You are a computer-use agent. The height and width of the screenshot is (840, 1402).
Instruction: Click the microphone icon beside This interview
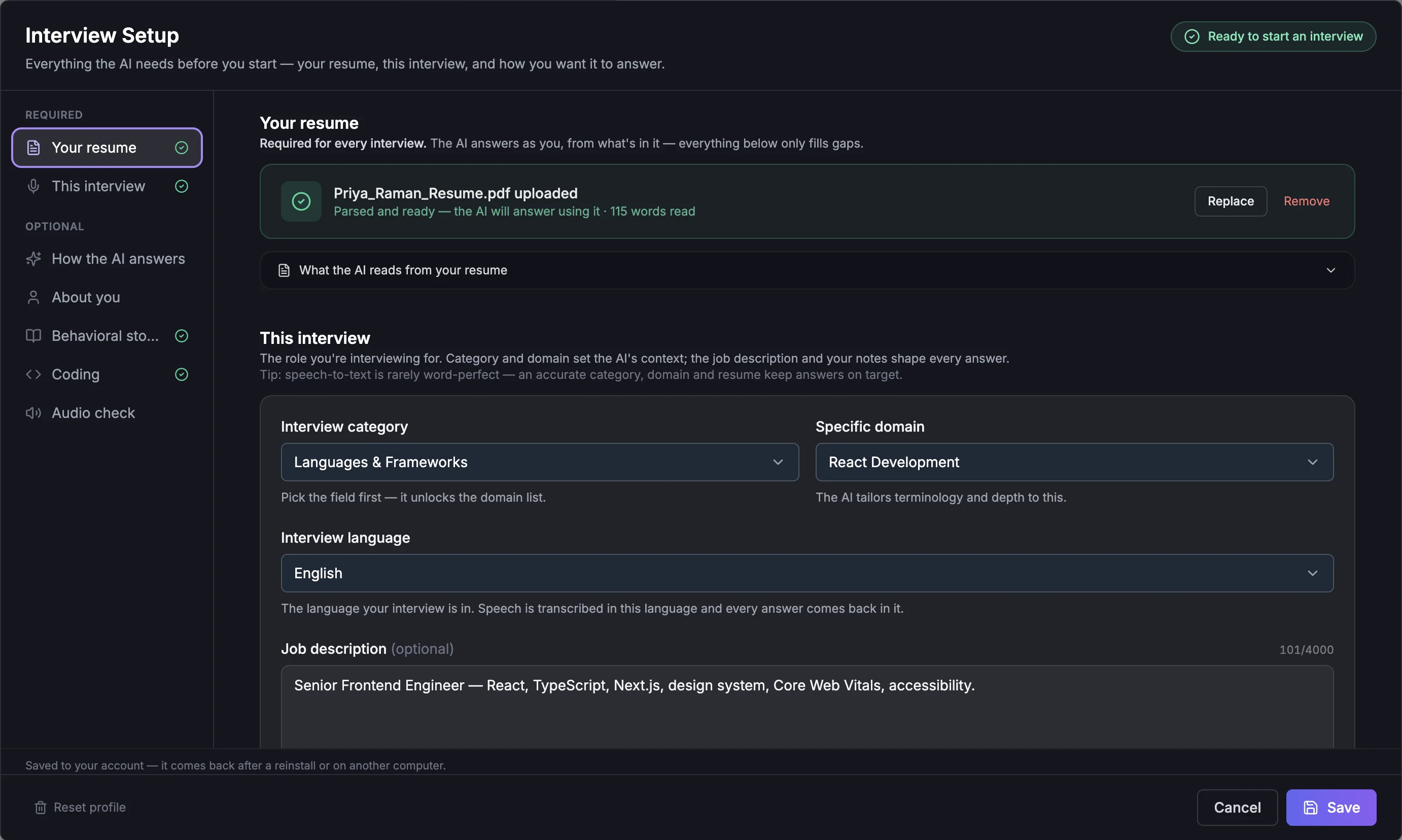33,186
